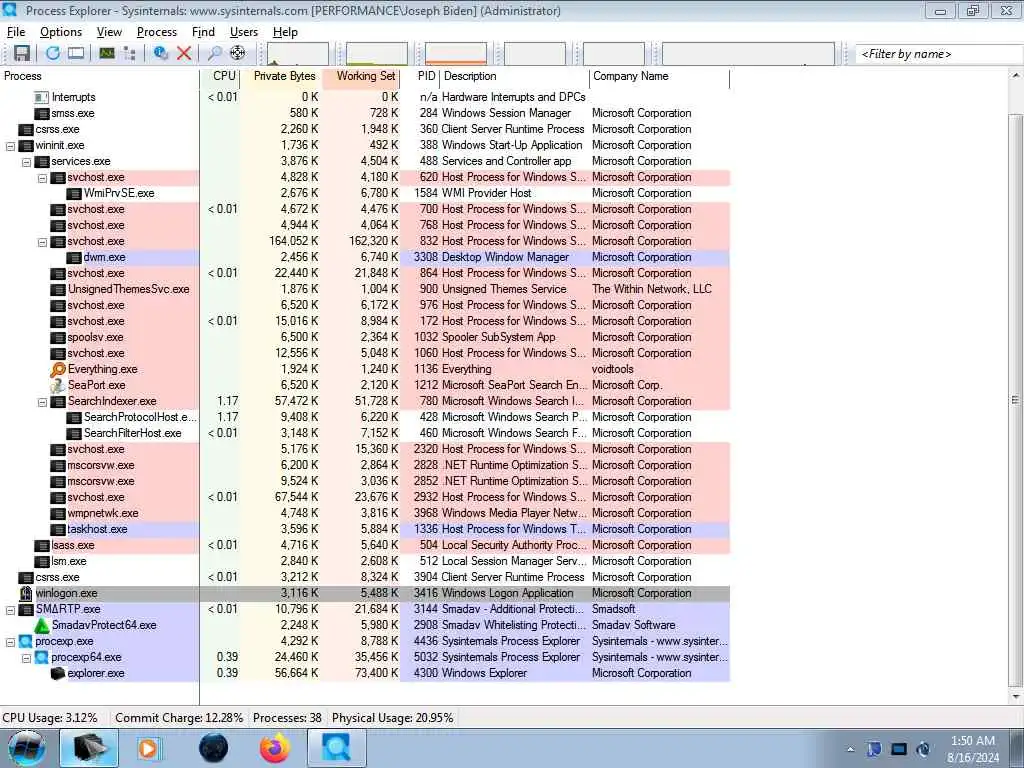The image size is (1024, 768).
Task: Click the Save floppy disk toolbar icon
Action: point(22,54)
